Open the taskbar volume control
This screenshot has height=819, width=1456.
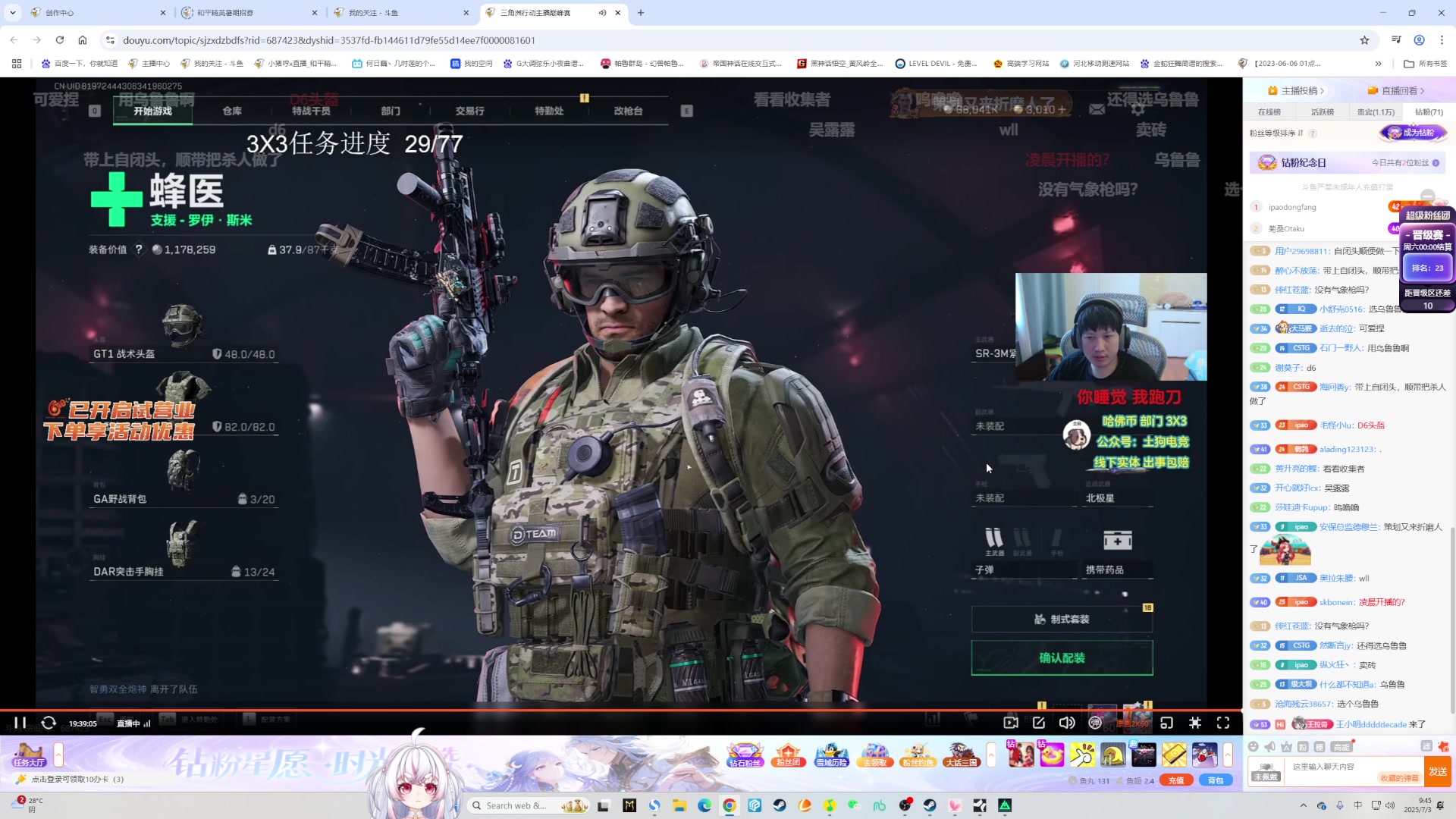[x=1389, y=805]
